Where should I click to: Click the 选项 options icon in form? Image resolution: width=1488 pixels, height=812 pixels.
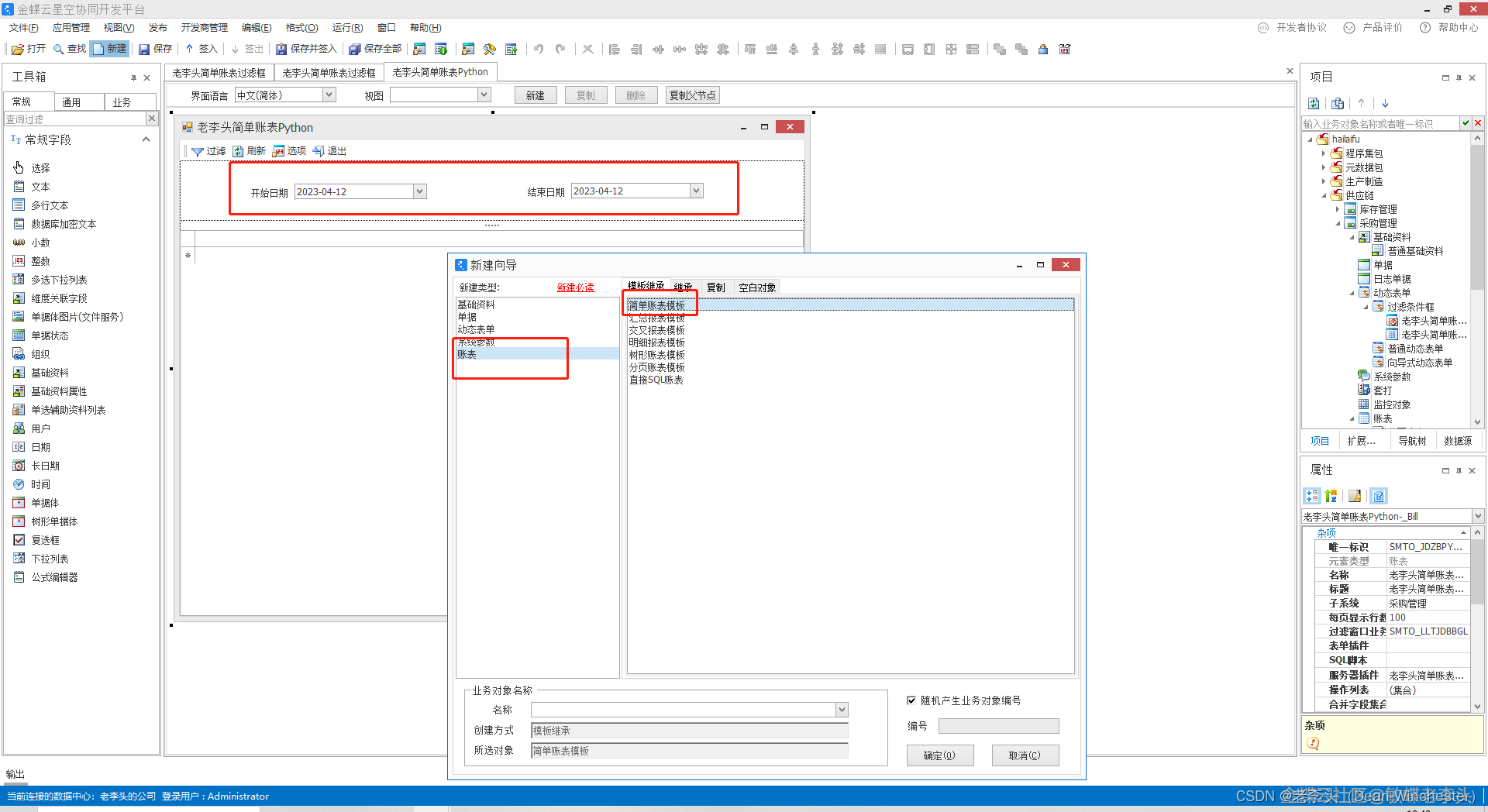click(278, 151)
